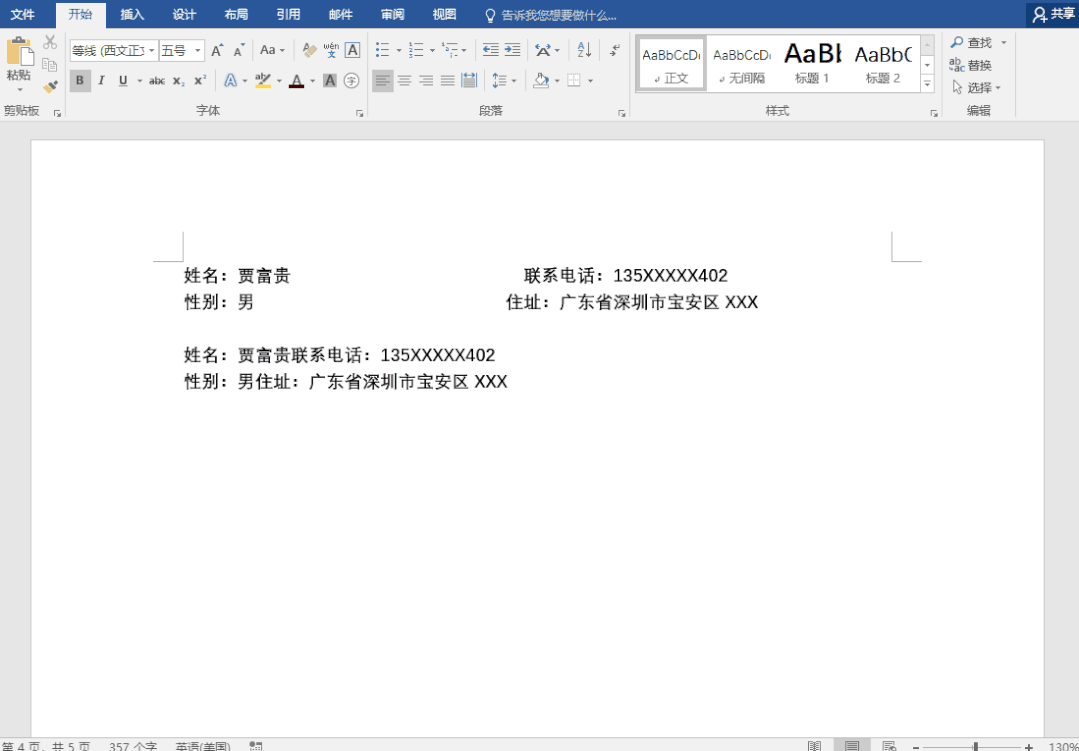1079x751 pixels.
Task: Decrease paragraph indent
Action: (491, 50)
